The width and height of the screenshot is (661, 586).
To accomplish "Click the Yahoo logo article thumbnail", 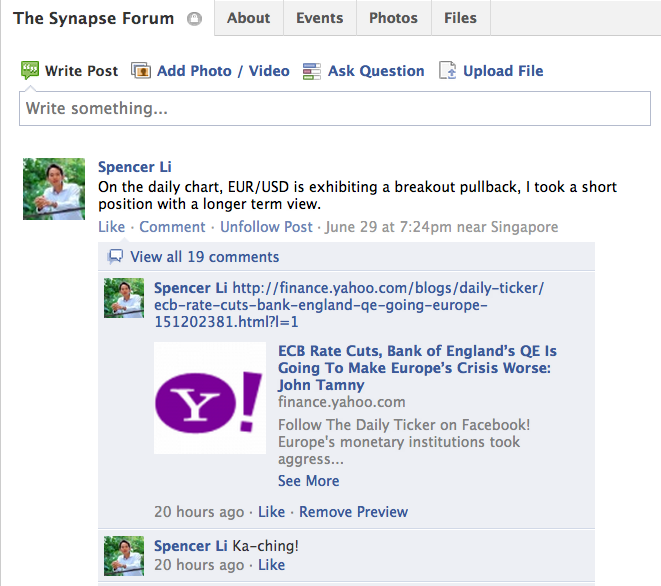I will tap(210, 398).
